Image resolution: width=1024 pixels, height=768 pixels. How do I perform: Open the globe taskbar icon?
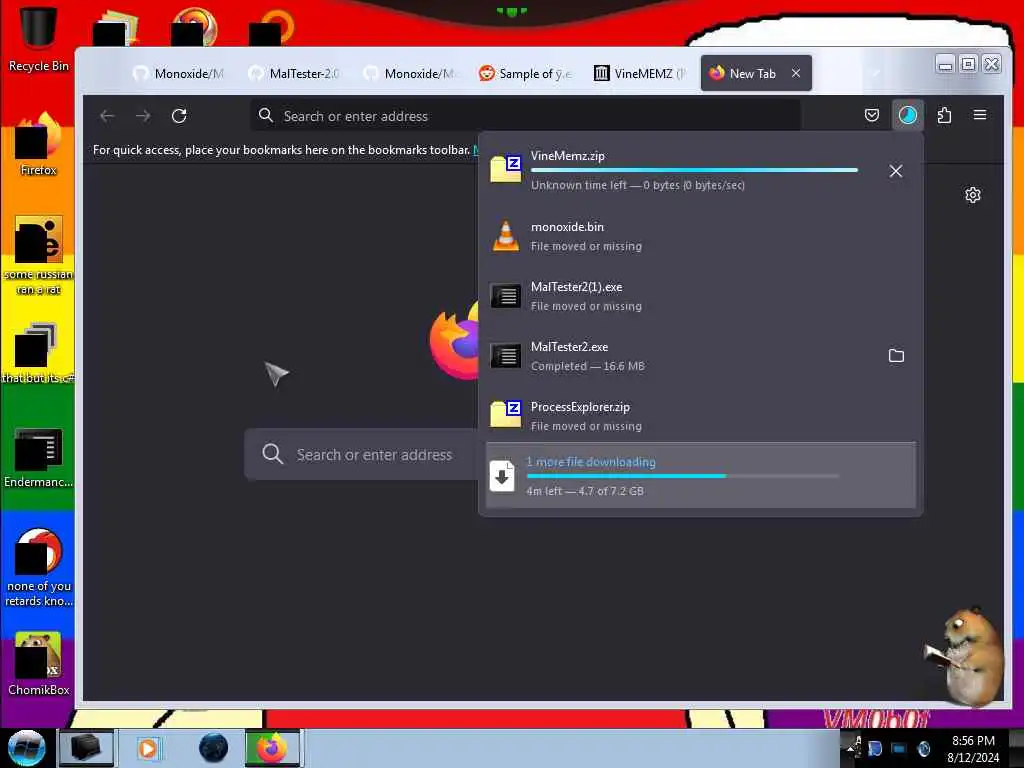(214, 748)
